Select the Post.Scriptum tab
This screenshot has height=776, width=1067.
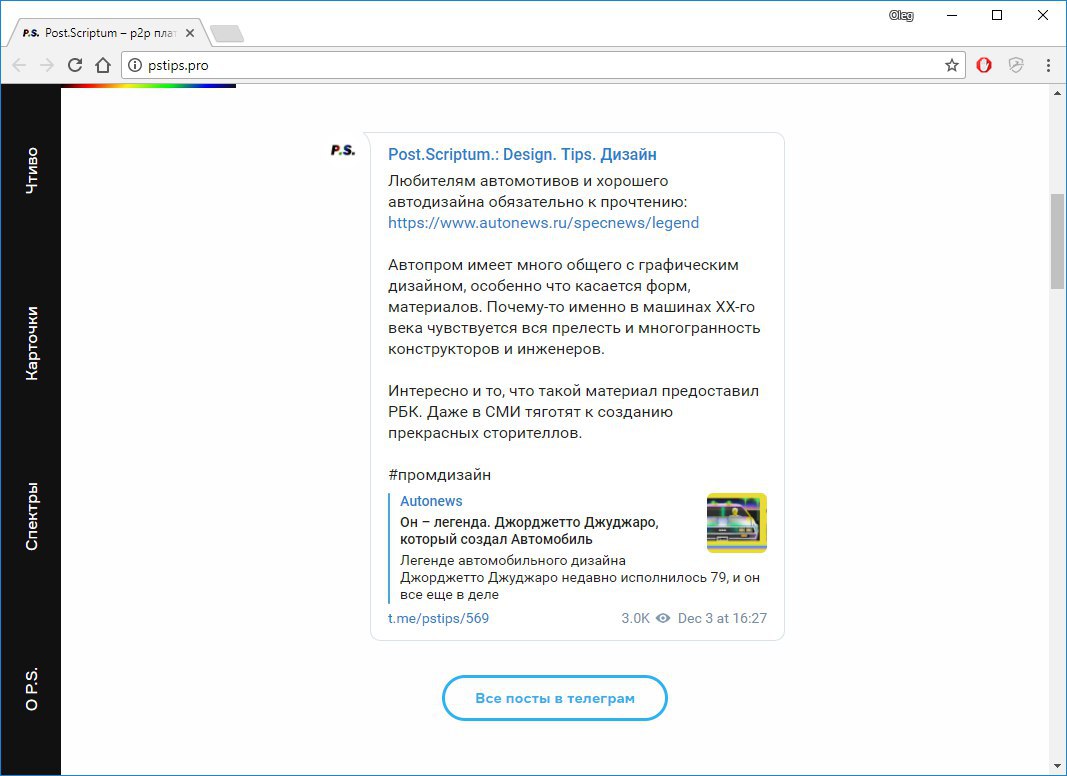point(109,33)
